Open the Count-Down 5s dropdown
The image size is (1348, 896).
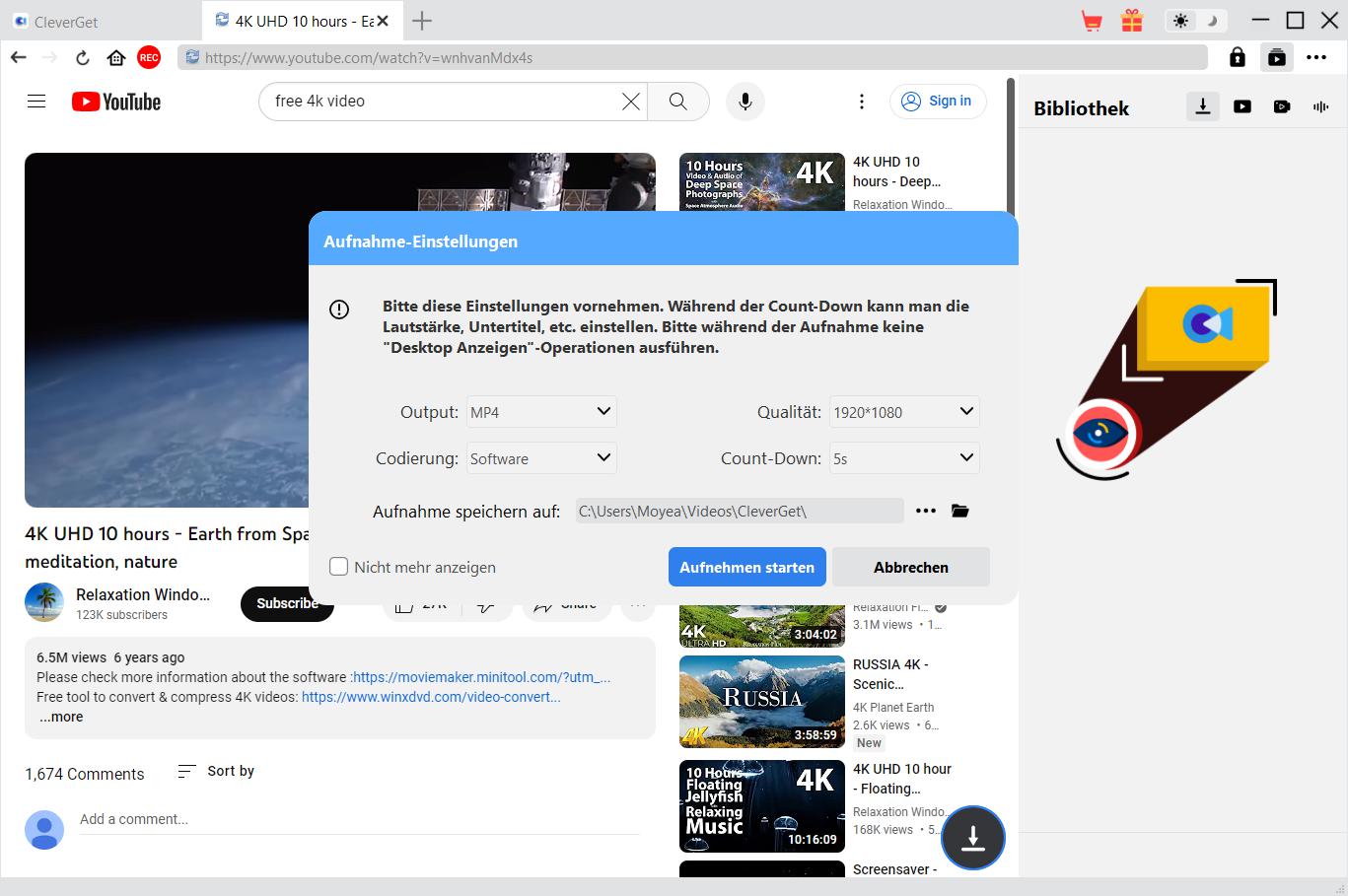pos(904,458)
